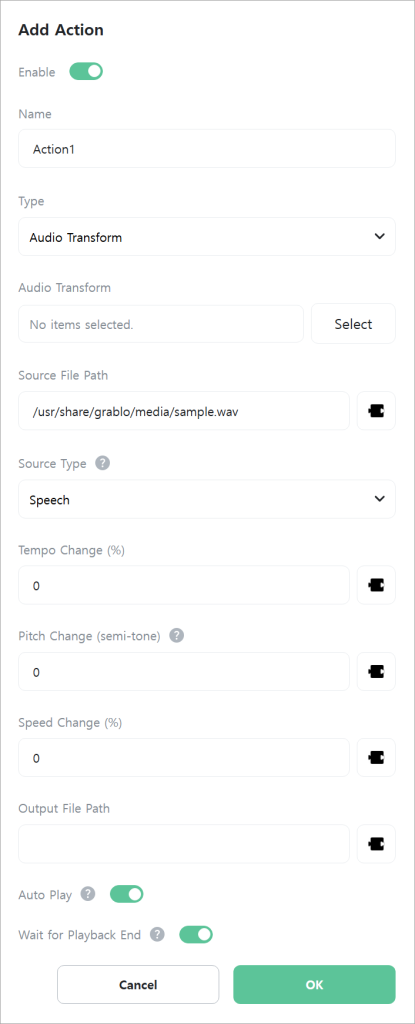Turn off Wait for Playback End
The image size is (415, 1024).
click(196, 935)
